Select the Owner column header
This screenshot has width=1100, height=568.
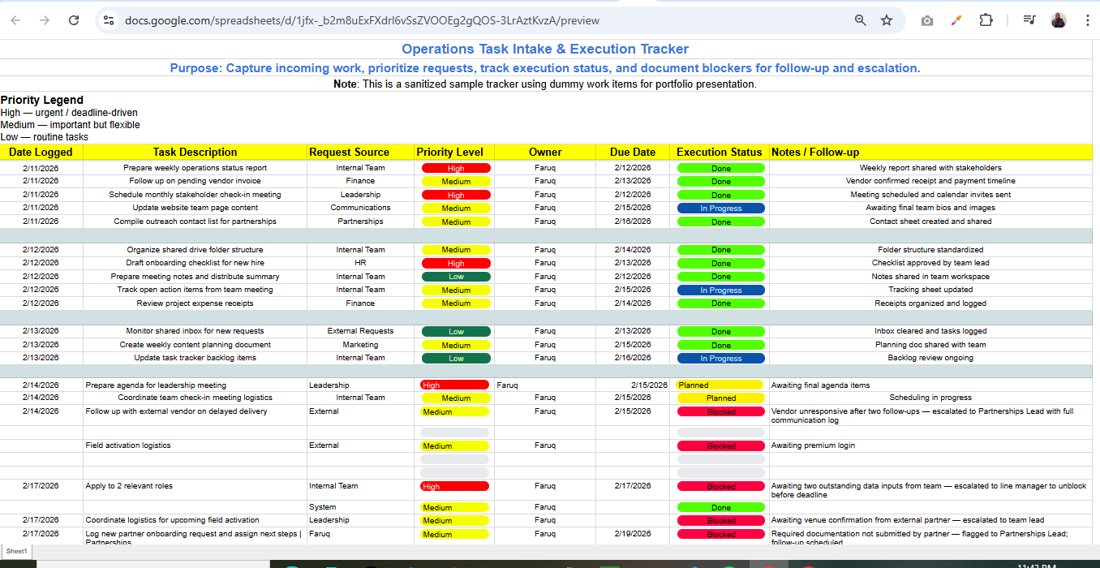click(x=545, y=152)
